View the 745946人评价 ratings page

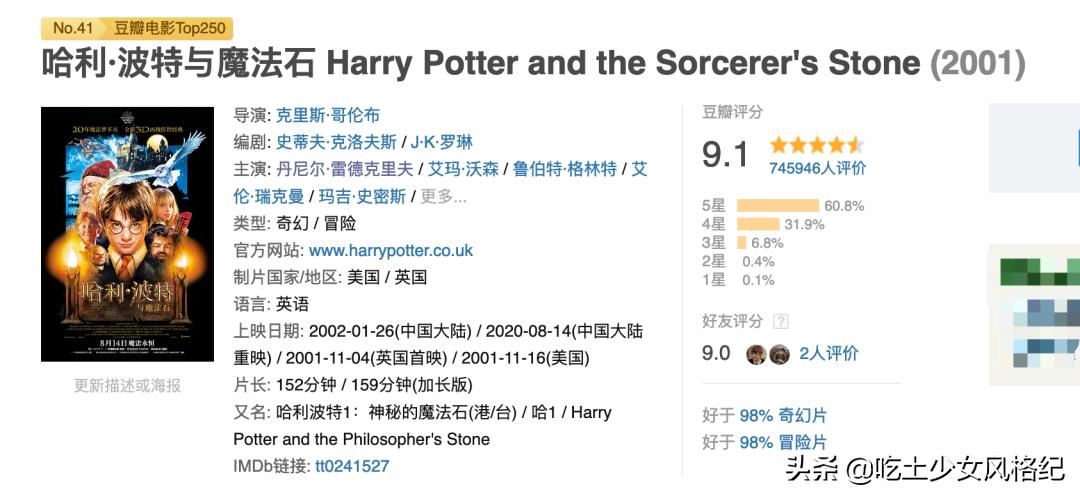pyautogui.click(x=817, y=168)
